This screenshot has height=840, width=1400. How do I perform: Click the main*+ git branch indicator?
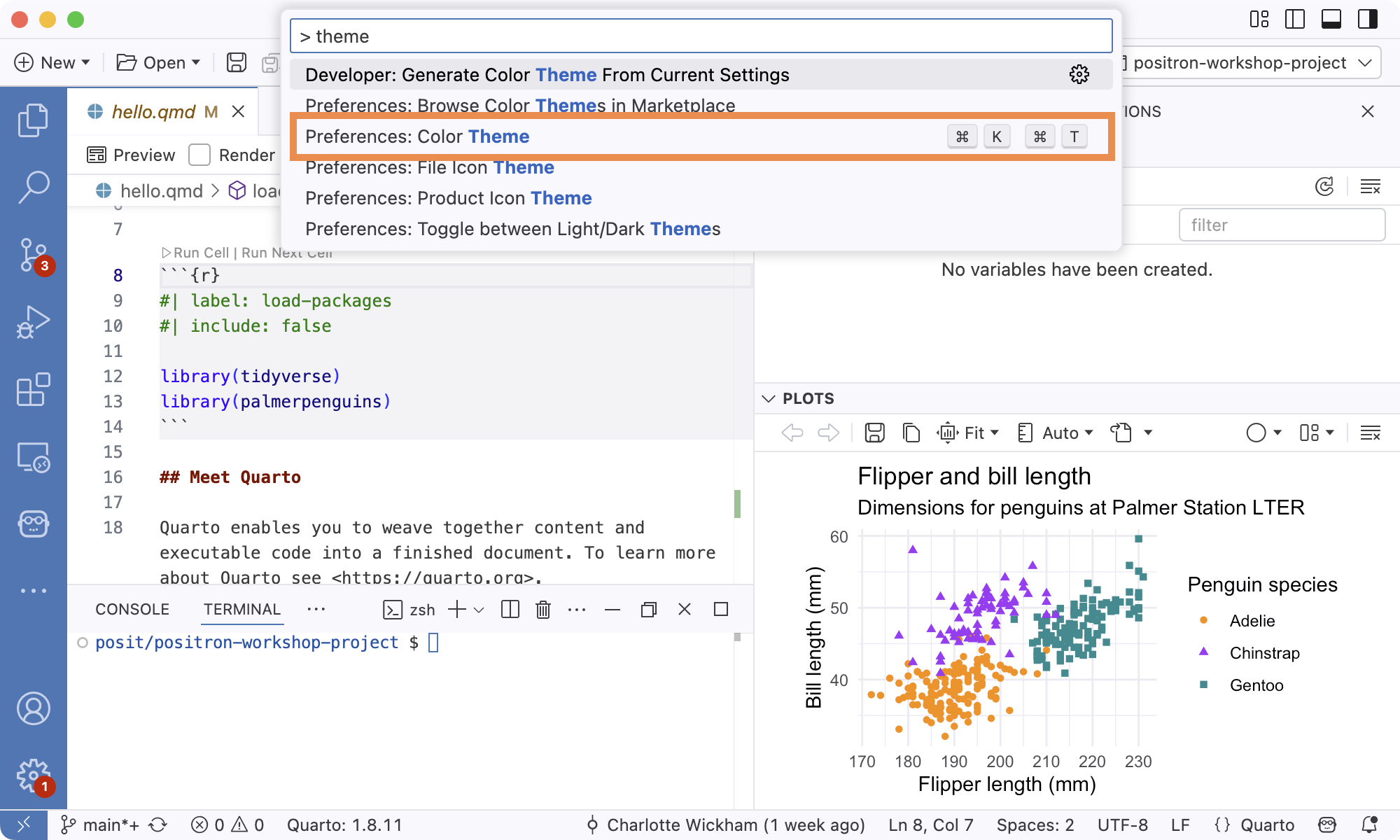tap(100, 825)
